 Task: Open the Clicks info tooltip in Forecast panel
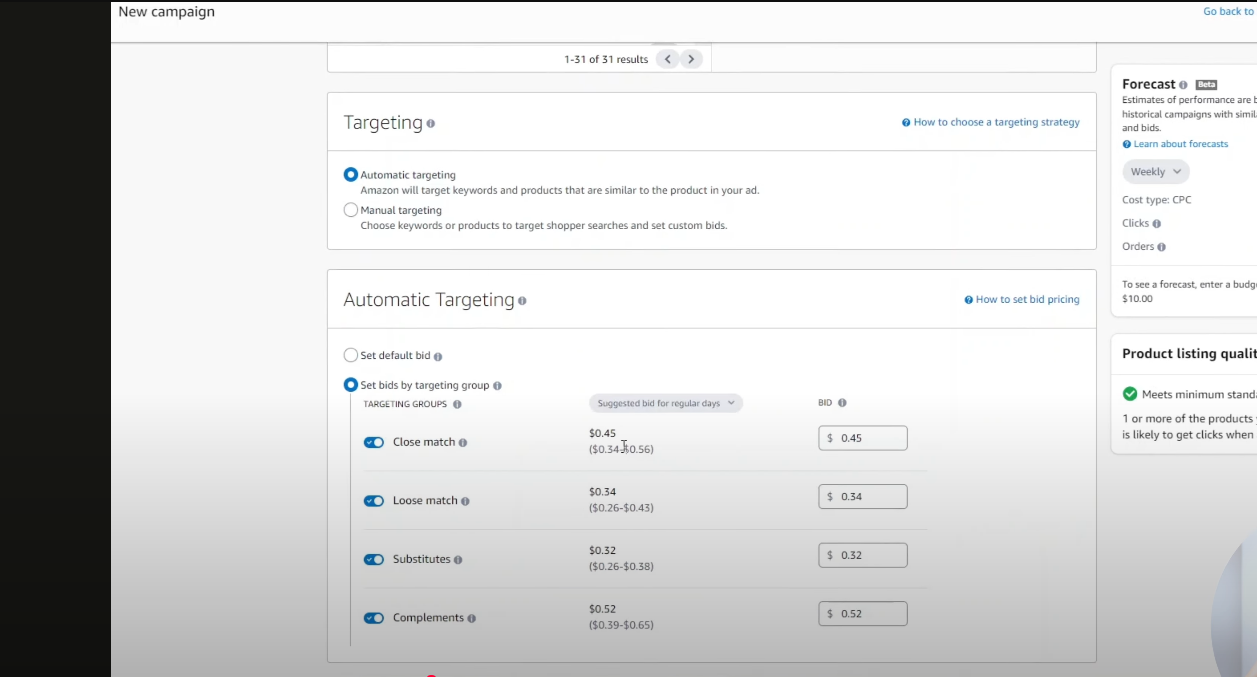(x=1156, y=222)
